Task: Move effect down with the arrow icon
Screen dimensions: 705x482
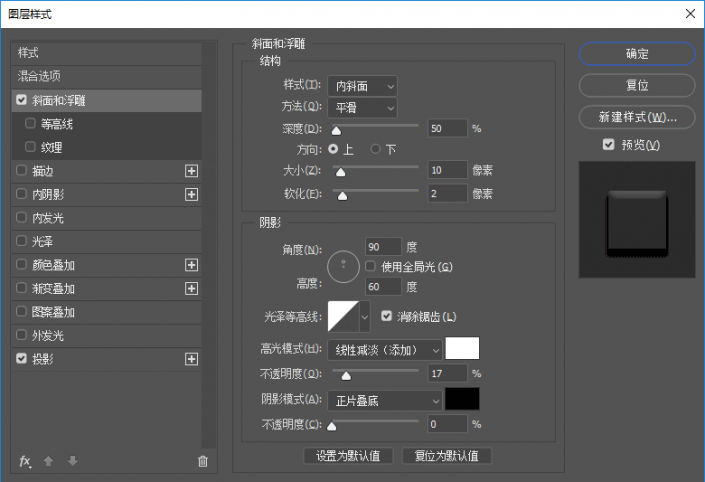Action: point(72,461)
